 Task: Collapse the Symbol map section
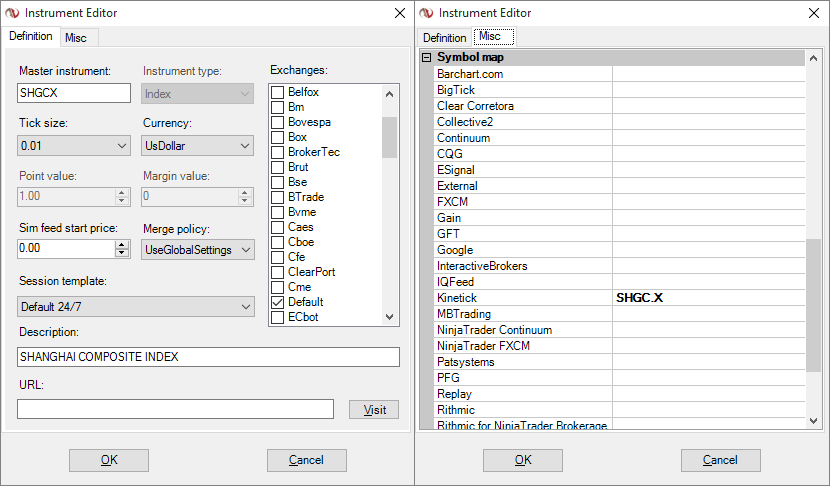(427, 58)
